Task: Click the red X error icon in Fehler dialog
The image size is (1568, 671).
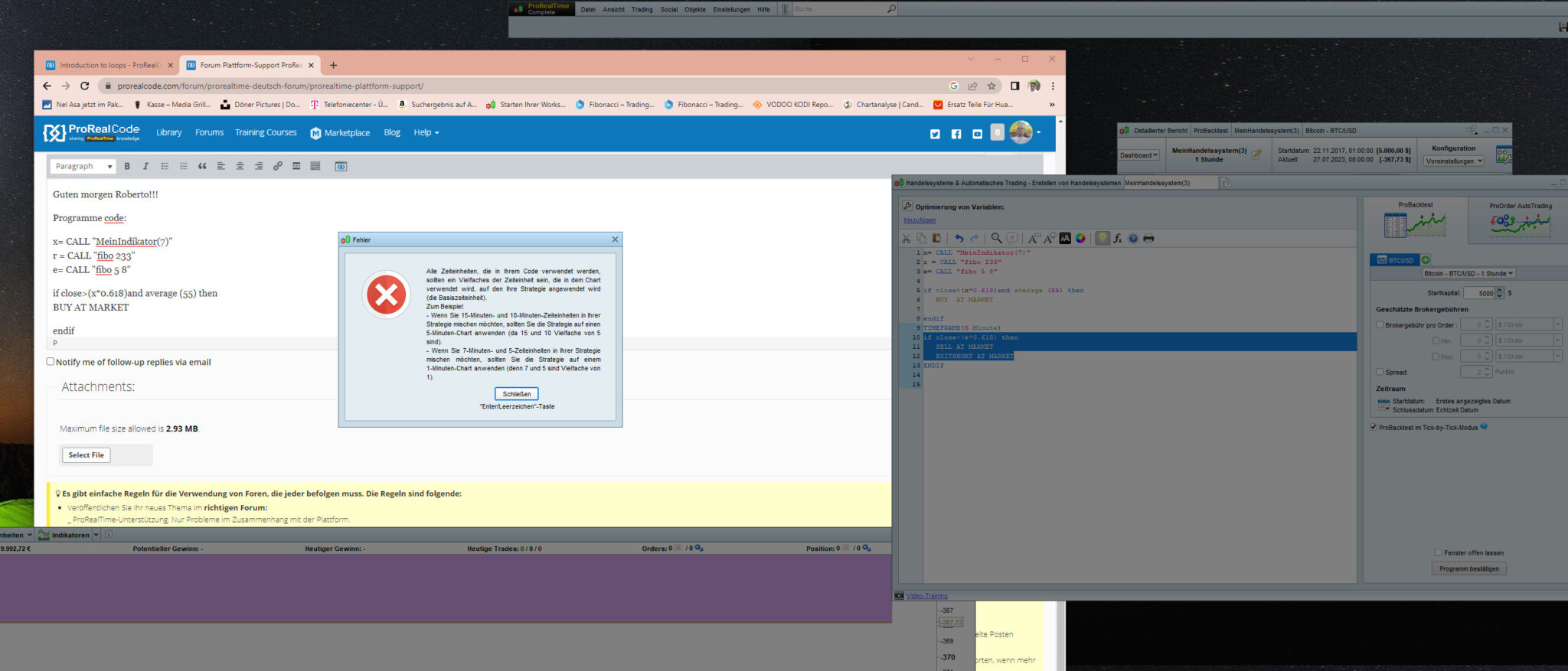Action: click(x=387, y=295)
